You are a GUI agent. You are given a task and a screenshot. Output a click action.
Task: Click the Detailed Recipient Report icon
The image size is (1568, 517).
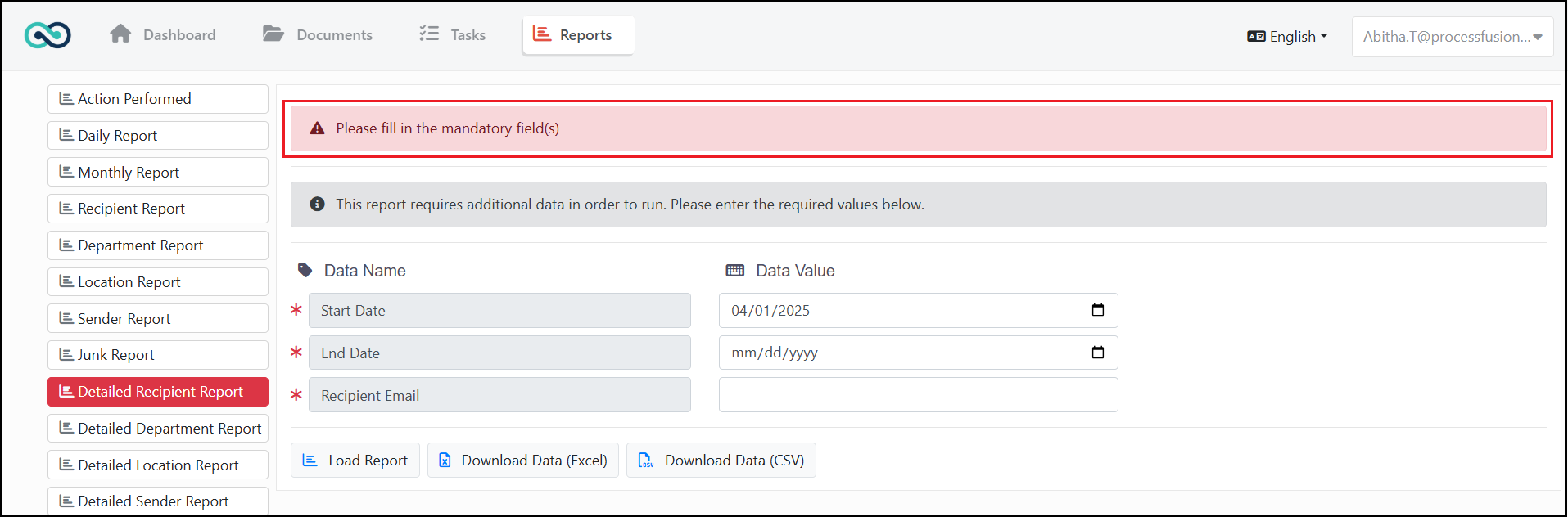click(66, 392)
